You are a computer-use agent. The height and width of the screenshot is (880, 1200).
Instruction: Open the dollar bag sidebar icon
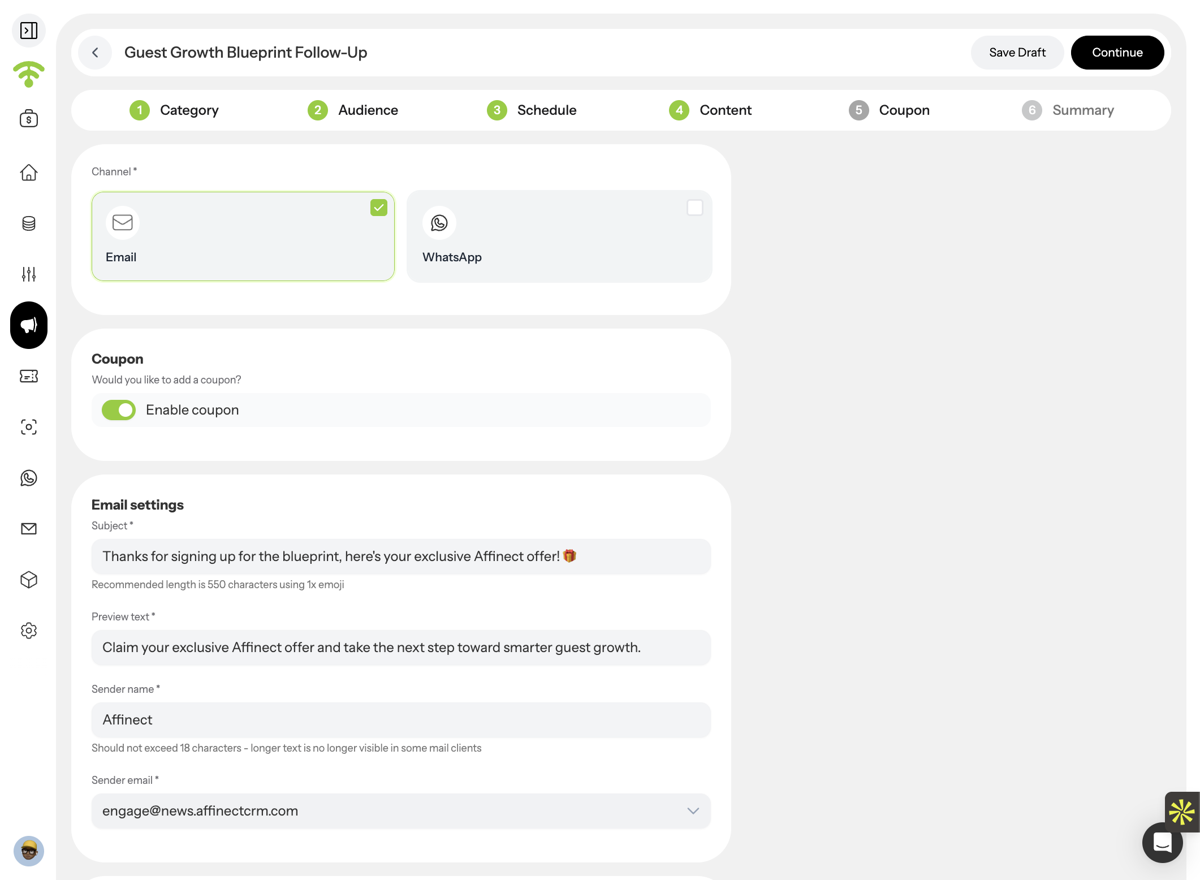point(29,119)
